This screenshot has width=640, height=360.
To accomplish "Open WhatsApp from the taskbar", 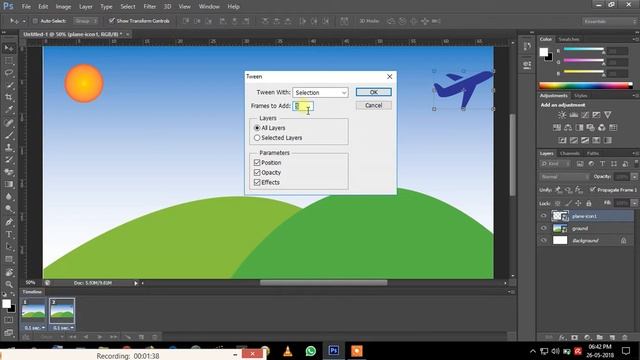I will point(311,351).
